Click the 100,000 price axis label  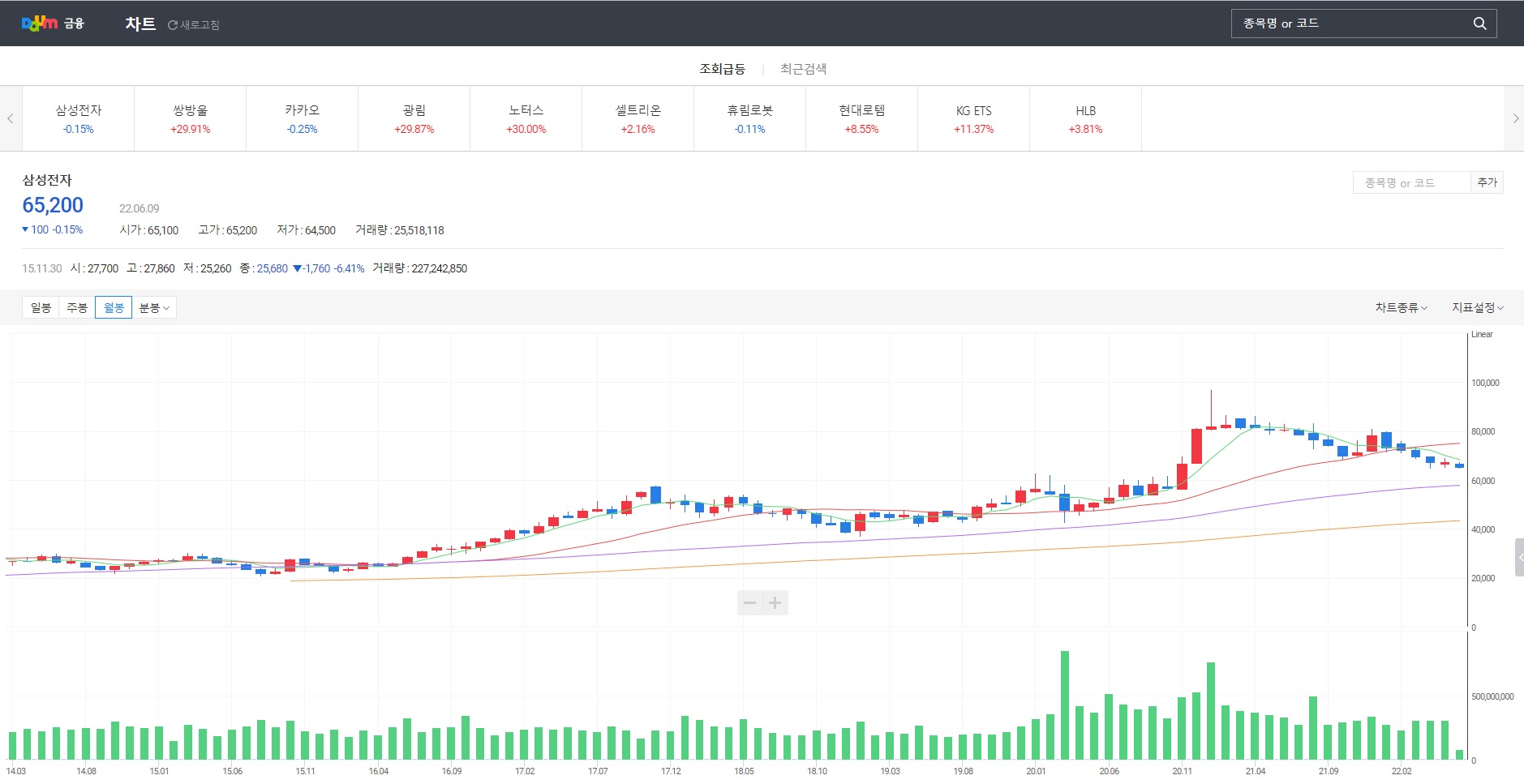coord(1485,383)
